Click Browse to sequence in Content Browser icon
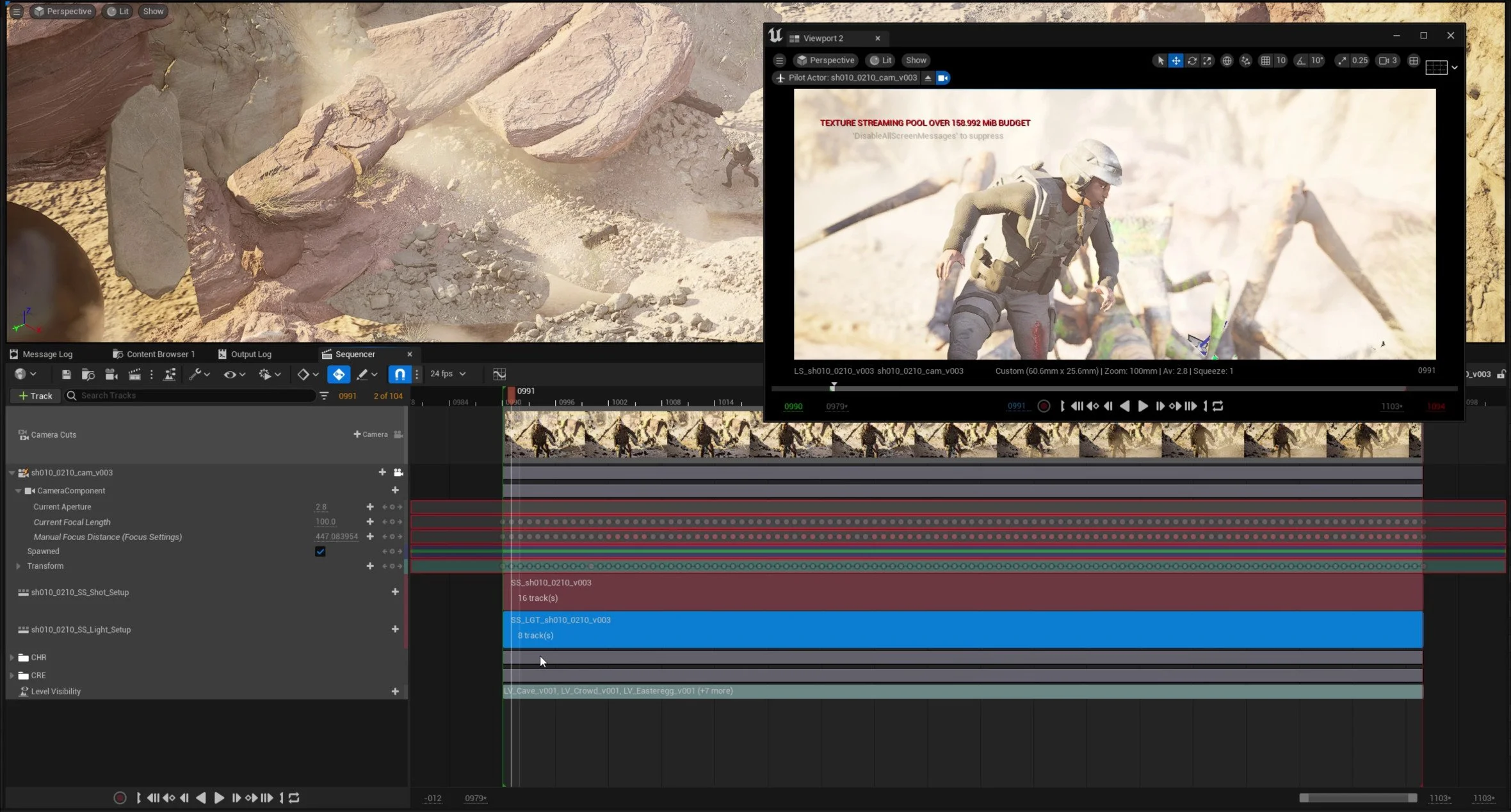Viewport: 1511px width, 812px height. tap(88, 374)
